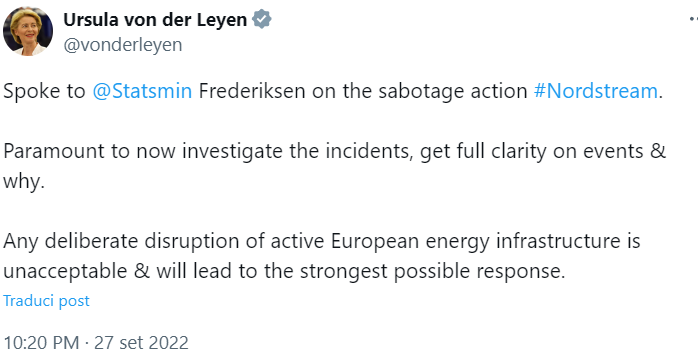
Task: Click the phrase Any deliberate disruption
Action: 134,242
